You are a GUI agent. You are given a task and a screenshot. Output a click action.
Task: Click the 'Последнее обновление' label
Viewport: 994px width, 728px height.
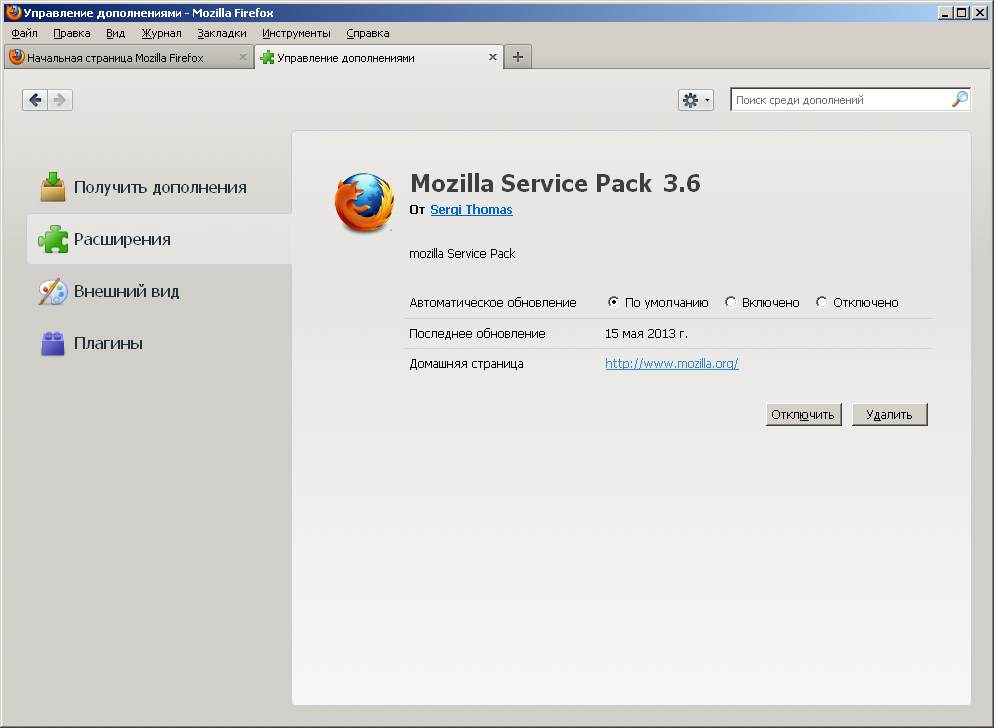(477, 334)
